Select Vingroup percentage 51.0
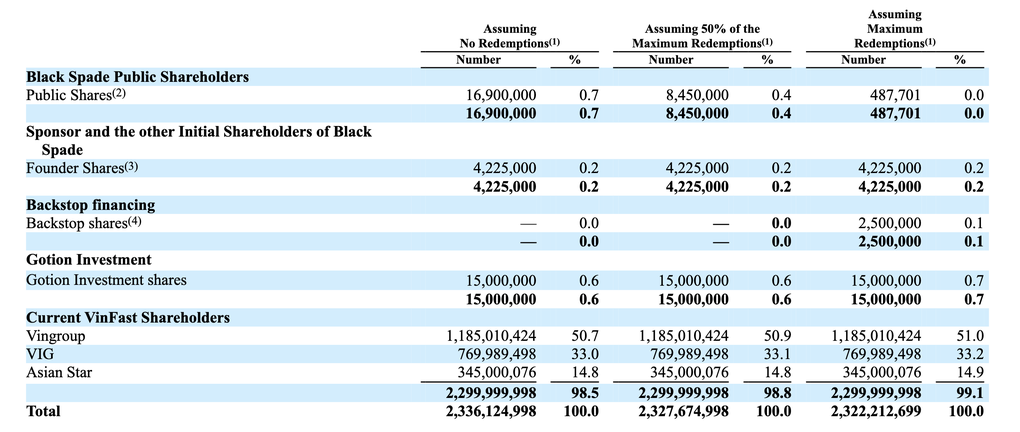This screenshot has height=432, width=1020. pyautogui.click(x=971, y=336)
